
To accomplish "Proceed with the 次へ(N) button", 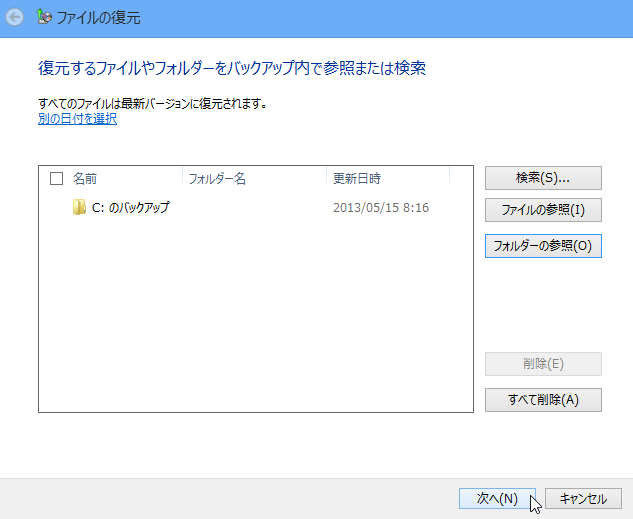I will click(497, 498).
